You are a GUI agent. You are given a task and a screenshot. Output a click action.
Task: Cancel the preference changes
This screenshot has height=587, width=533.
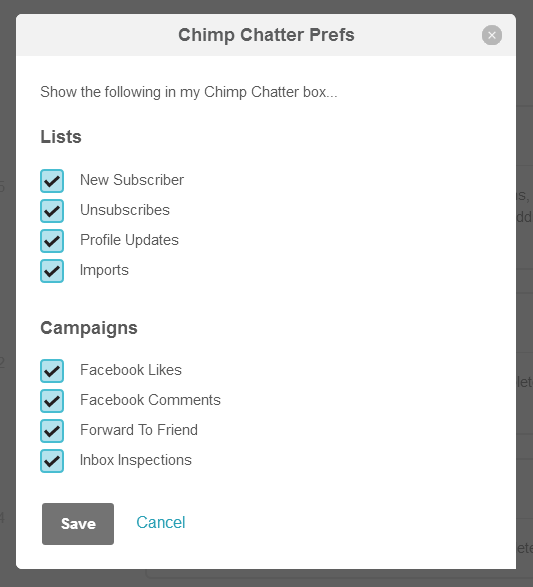(x=161, y=523)
